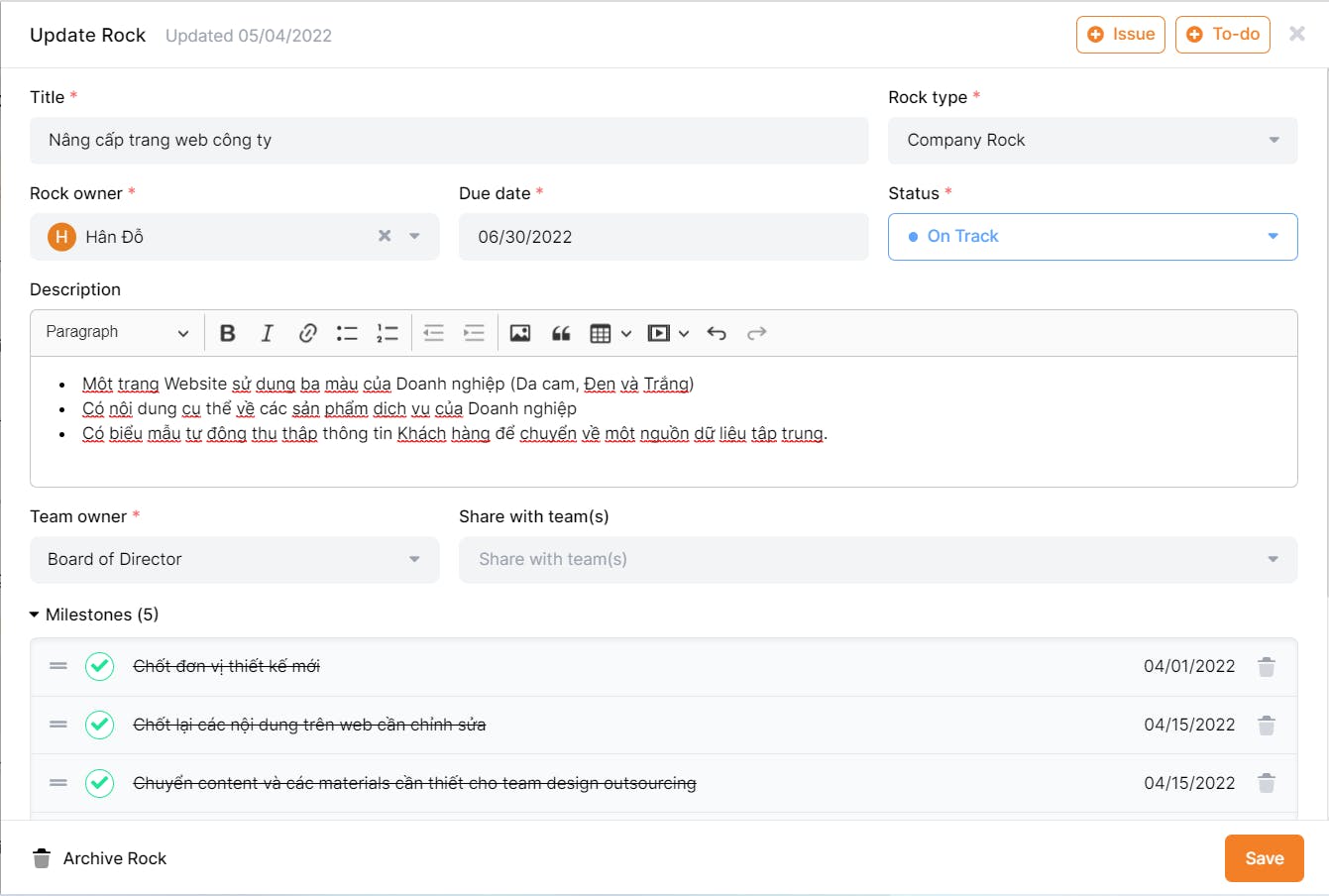Click first bullet about Website ba màu
The image size is (1329, 896).
(x=388, y=384)
